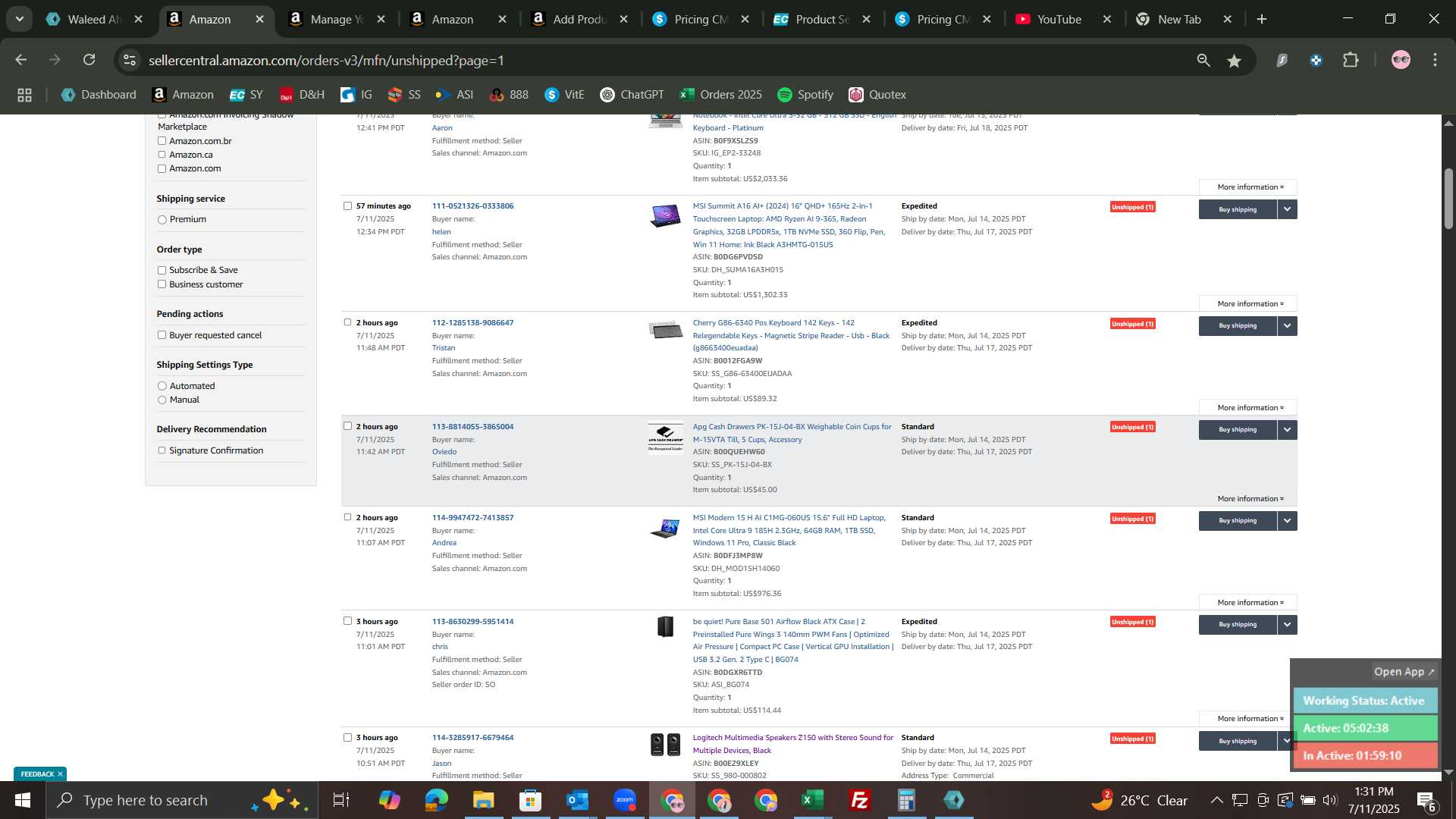1456x819 pixels.
Task: Open the VitE bookmark
Action: [x=565, y=95]
